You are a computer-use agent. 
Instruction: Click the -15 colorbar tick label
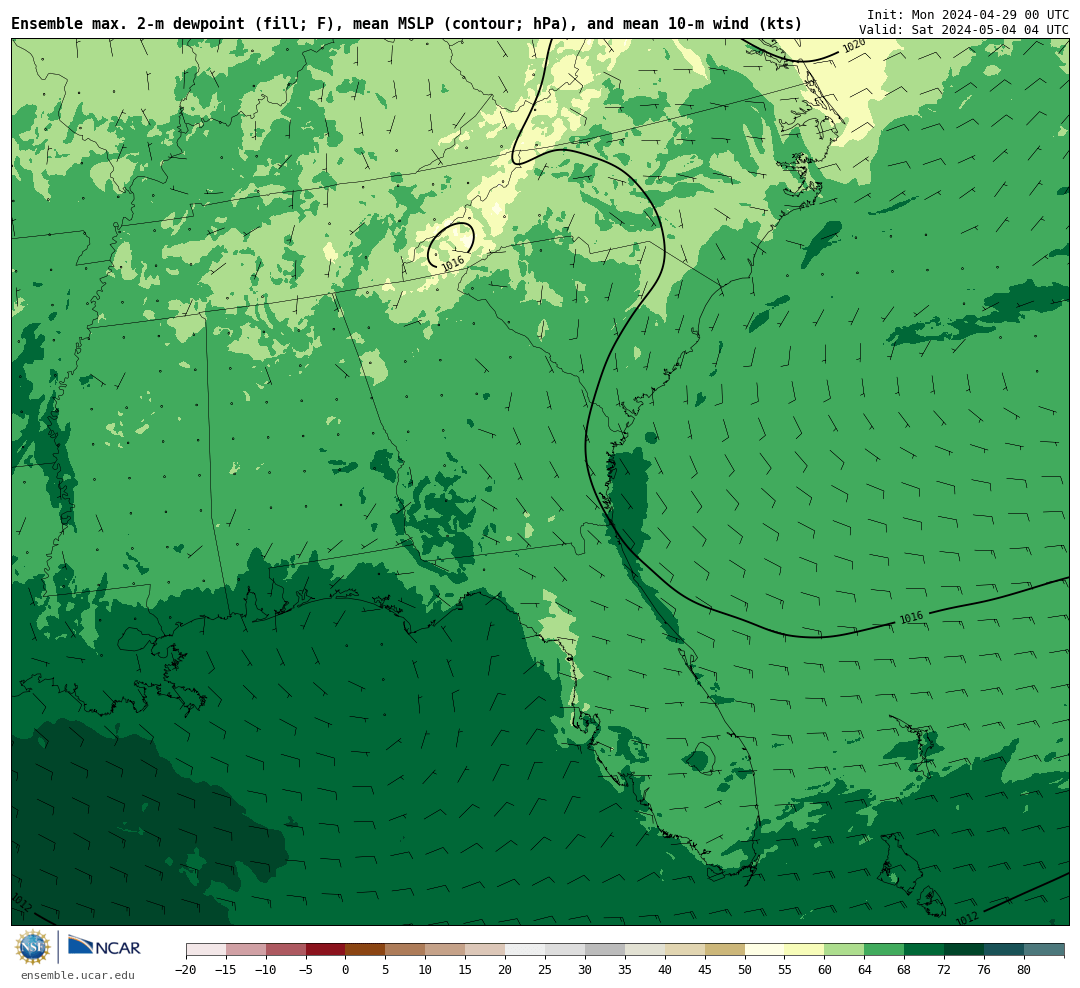225,969
